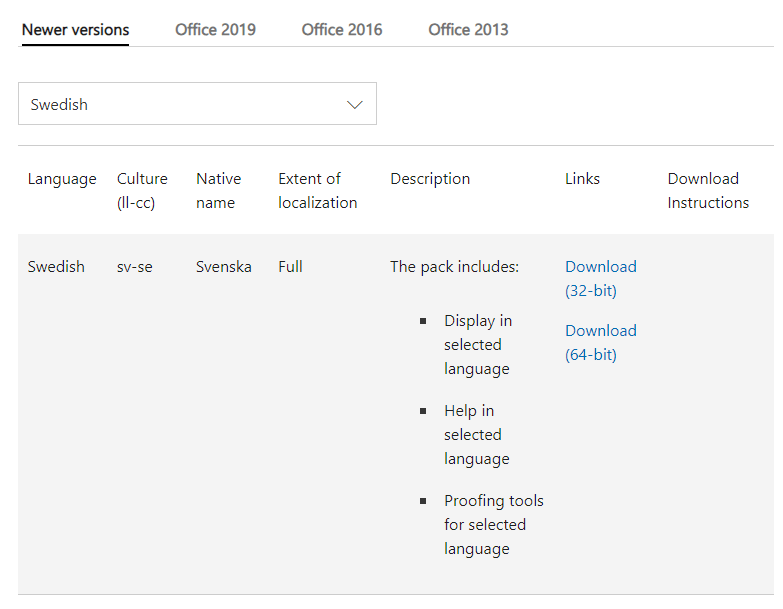The height and width of the screenshot is (609, 783).
Task: Open the Office 2016 tab
Action: point(342,30)
